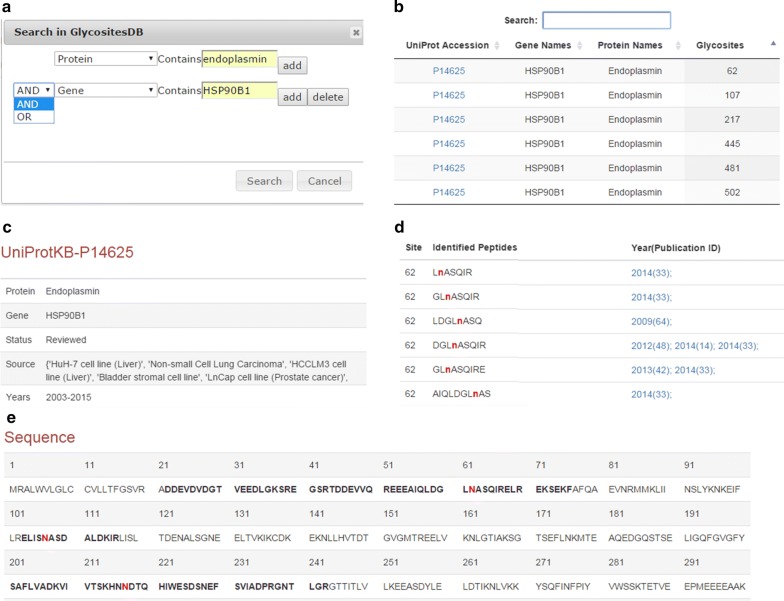Click the table Search input box
Viewport: 784px width, 601px height.
[606, 20]
